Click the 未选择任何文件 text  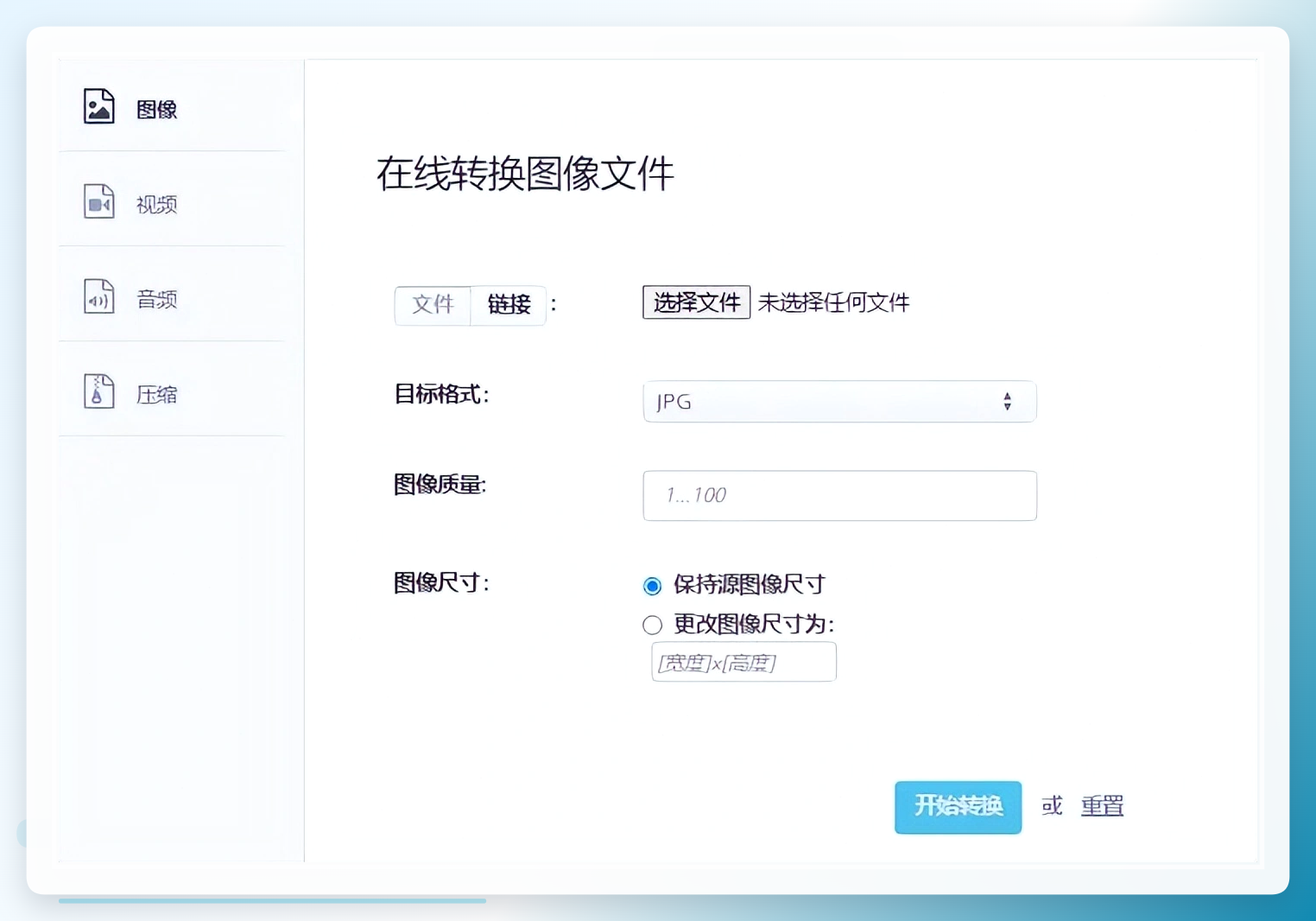coord(833,302)
